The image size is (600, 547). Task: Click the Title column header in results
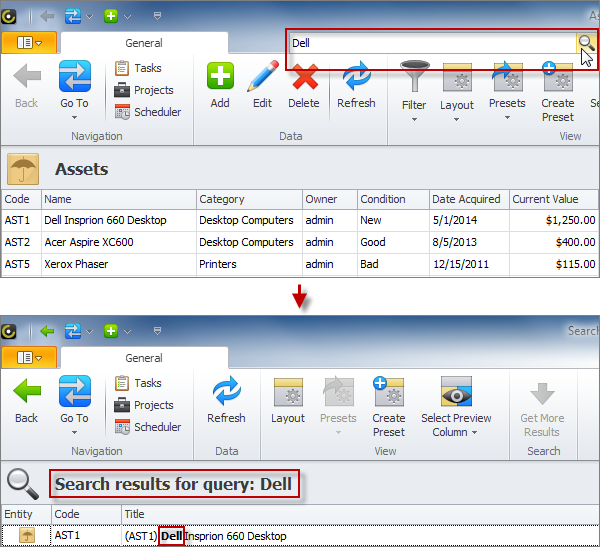[360, 514]
